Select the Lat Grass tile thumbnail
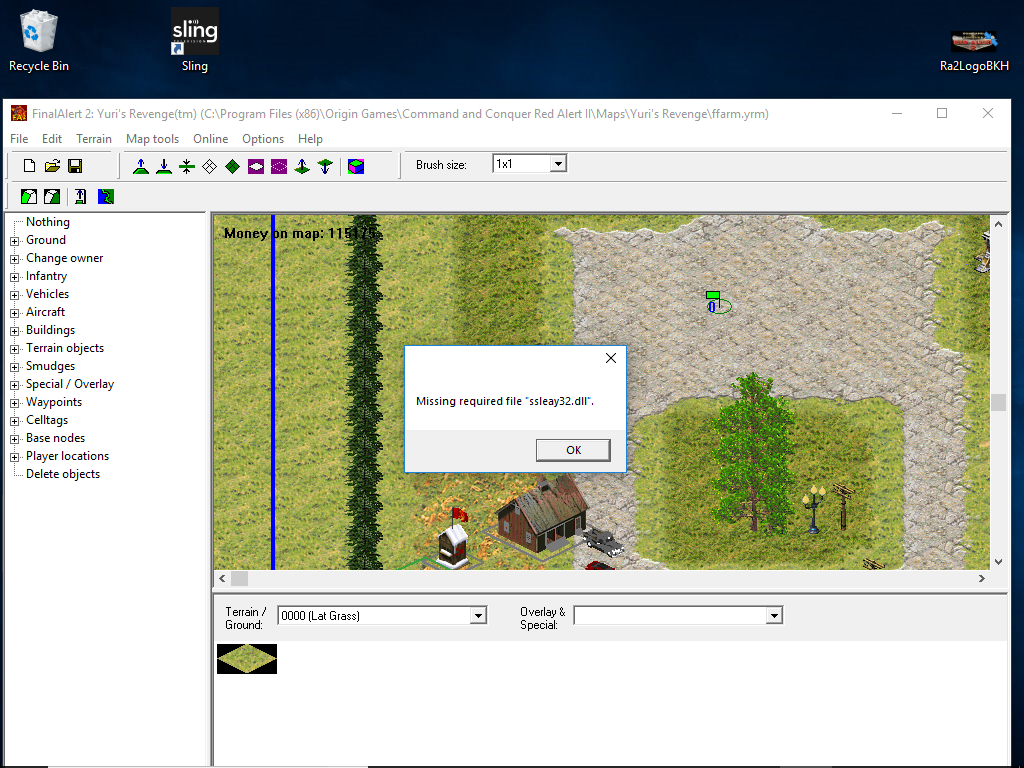Image resolution: width=1024 pixels, height=768 pixels. click(x=247, y=659)
